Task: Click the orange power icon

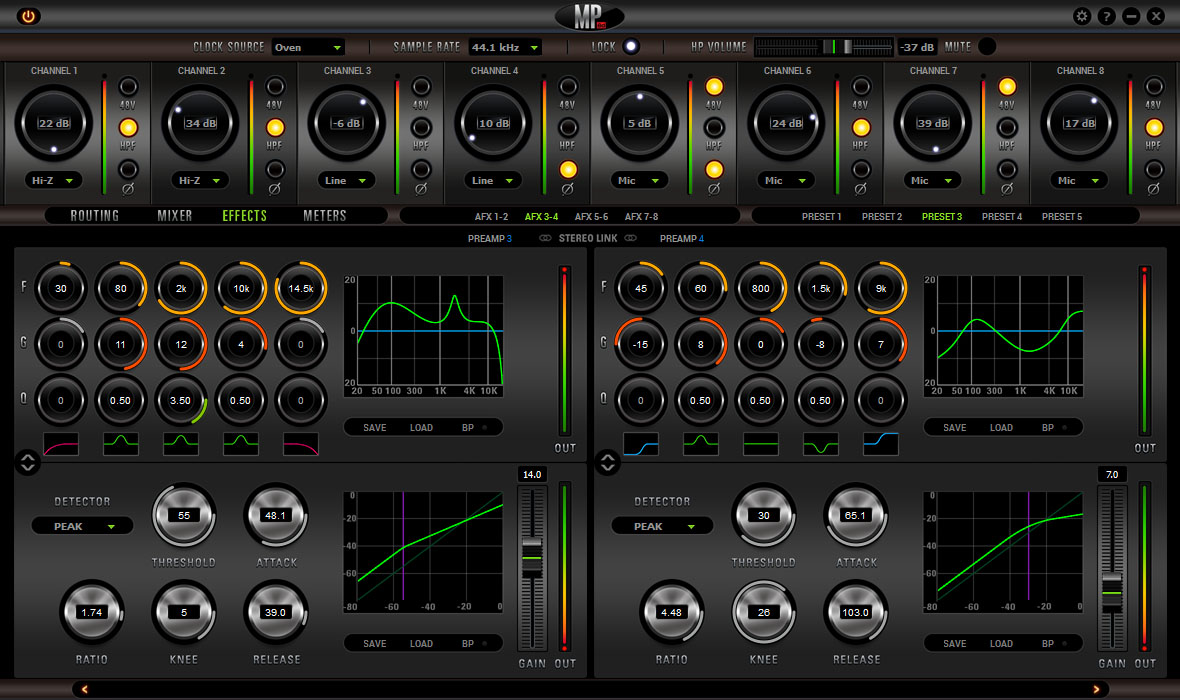Action: 28,16
